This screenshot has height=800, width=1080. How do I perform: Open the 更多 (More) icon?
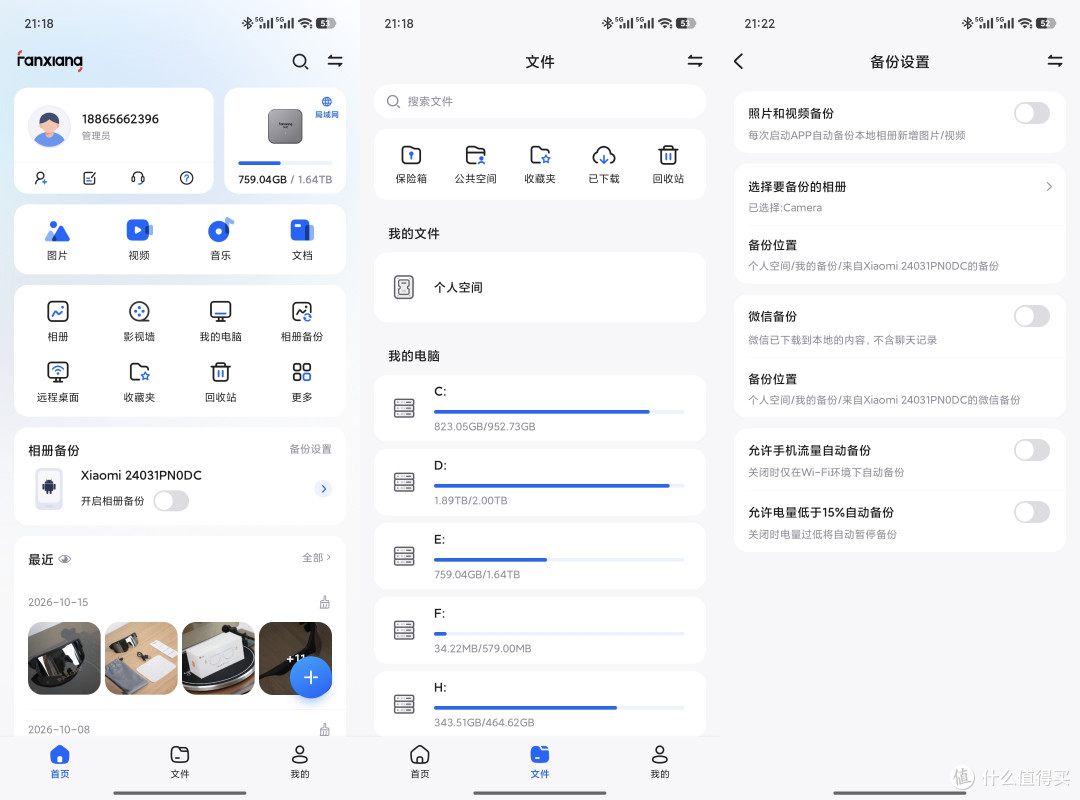tap(302, 382)
